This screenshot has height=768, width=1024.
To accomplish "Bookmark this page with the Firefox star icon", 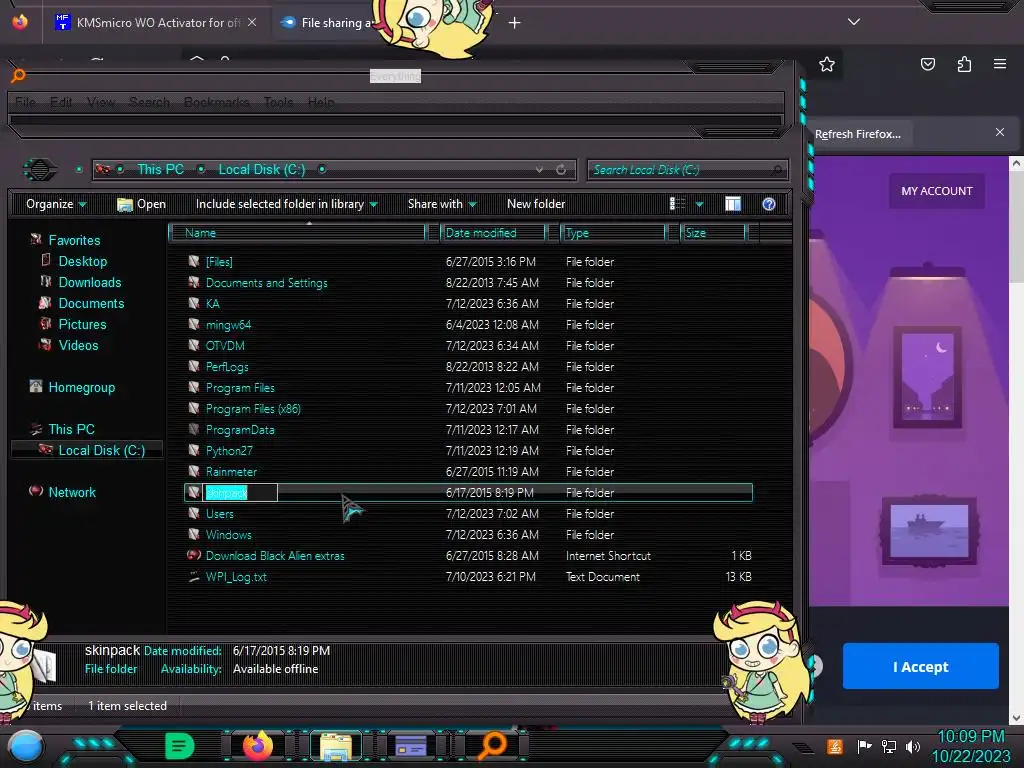I will [x=827, y=64].
